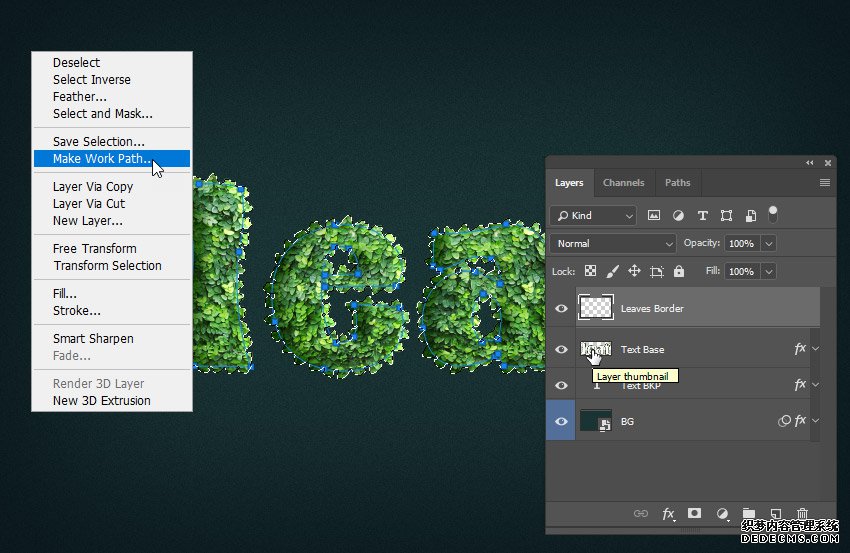Open the Kind filter dropdown
Viewport: 850px width, 553px height.
(x=593, y=216)
